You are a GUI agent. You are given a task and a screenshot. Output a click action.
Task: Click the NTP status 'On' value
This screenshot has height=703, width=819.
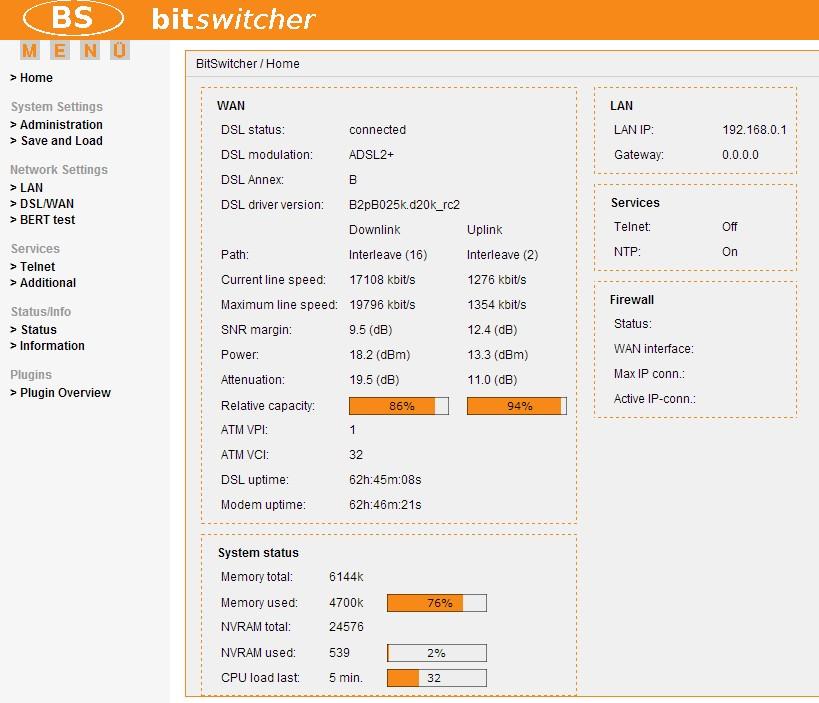click(730, 252)
